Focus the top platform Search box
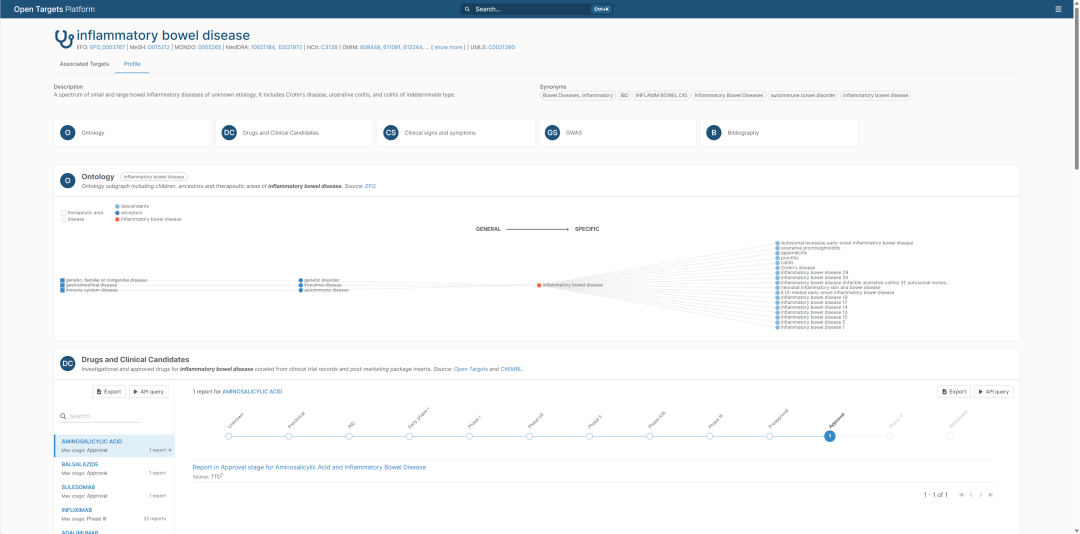1080x534 pixels. (x=537, y=9)
